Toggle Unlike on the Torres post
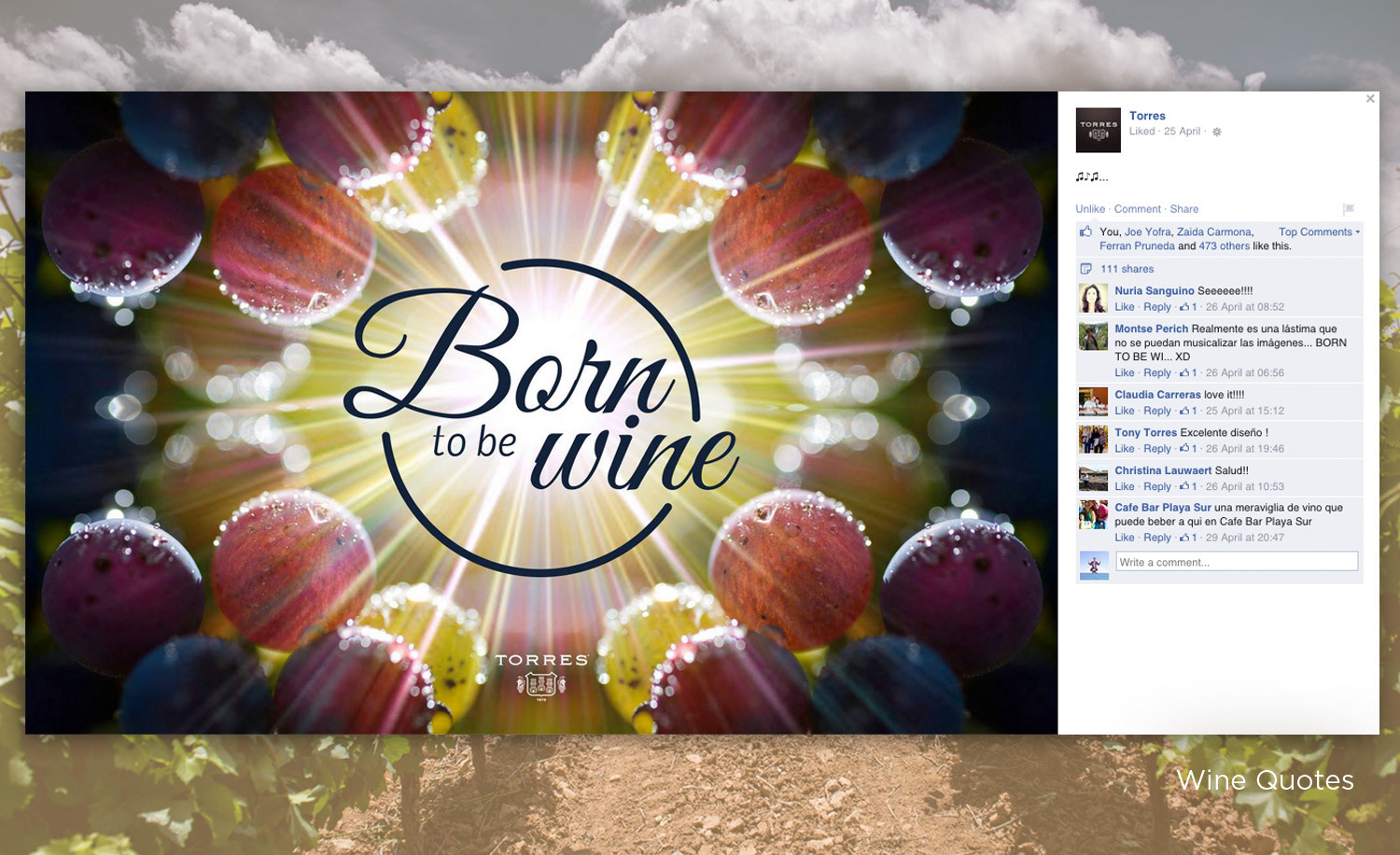 tap(1090, 209)
